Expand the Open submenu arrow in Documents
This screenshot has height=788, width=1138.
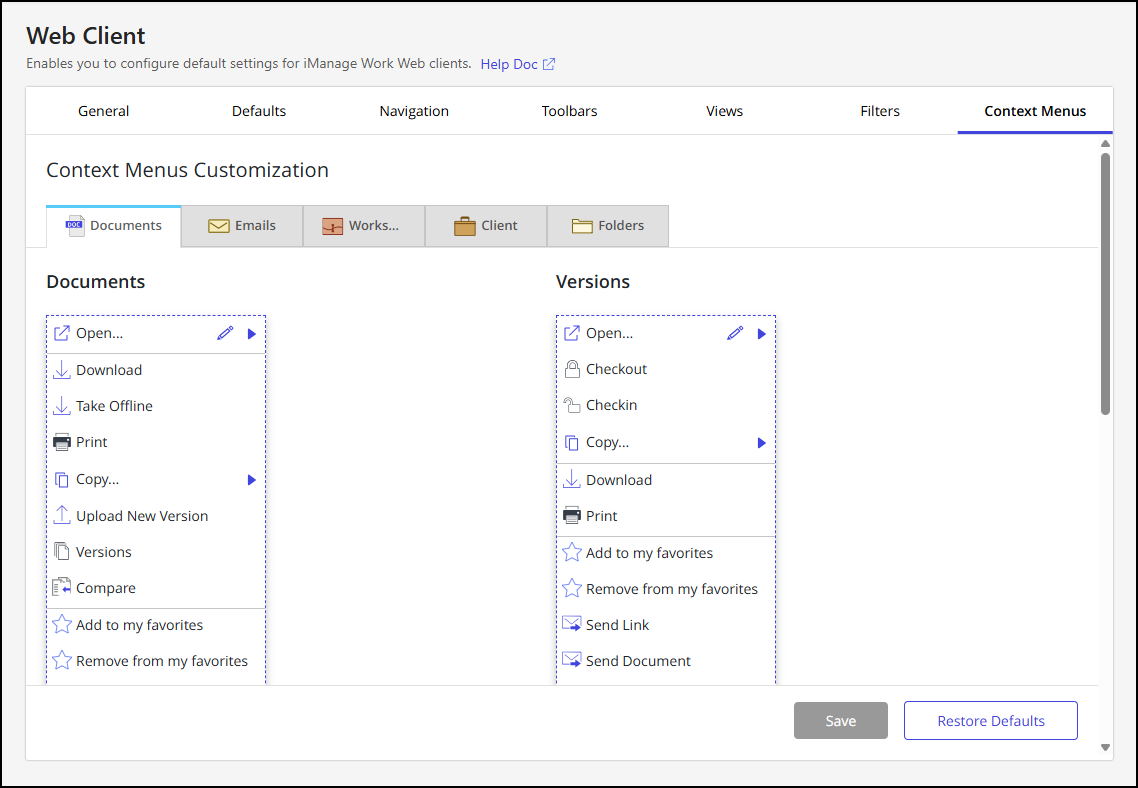tap(252, 333)
